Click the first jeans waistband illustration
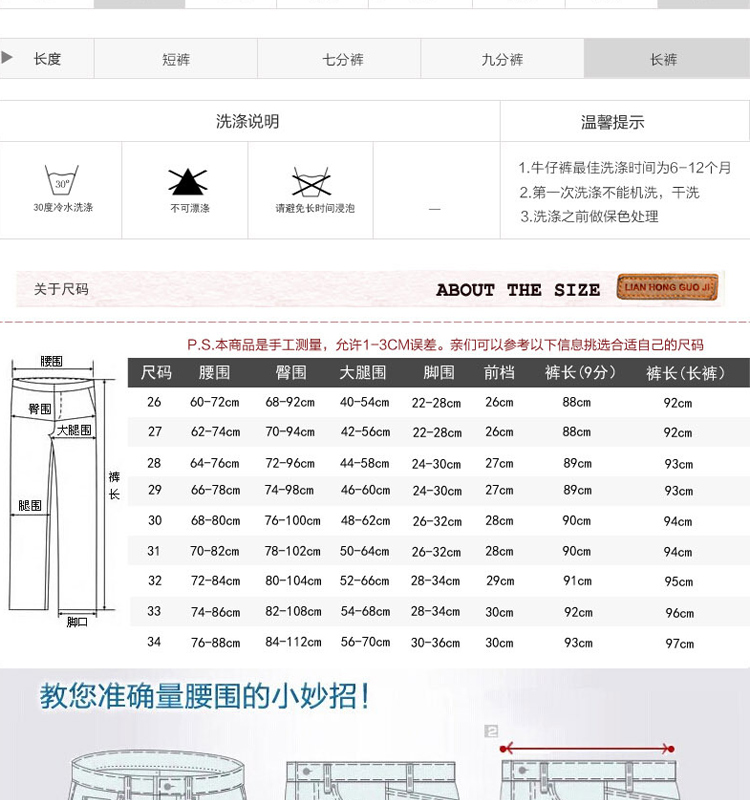The height and width of the screenshot is (800, 750). (x=158, y=774)
